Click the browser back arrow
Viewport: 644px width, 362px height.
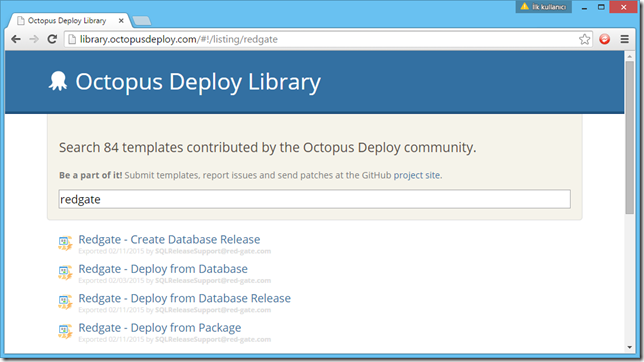click(x=16, y=39)
